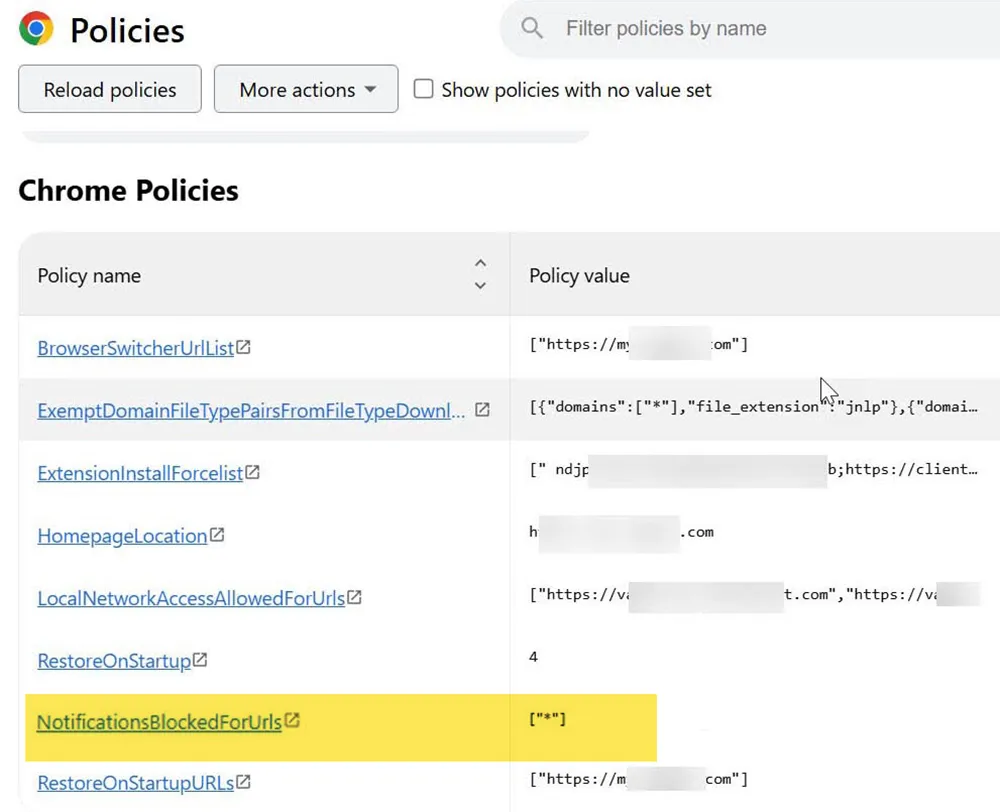Open HomepageLocation documentation via its external link icon
The image size is (1000, 812).
218,535
